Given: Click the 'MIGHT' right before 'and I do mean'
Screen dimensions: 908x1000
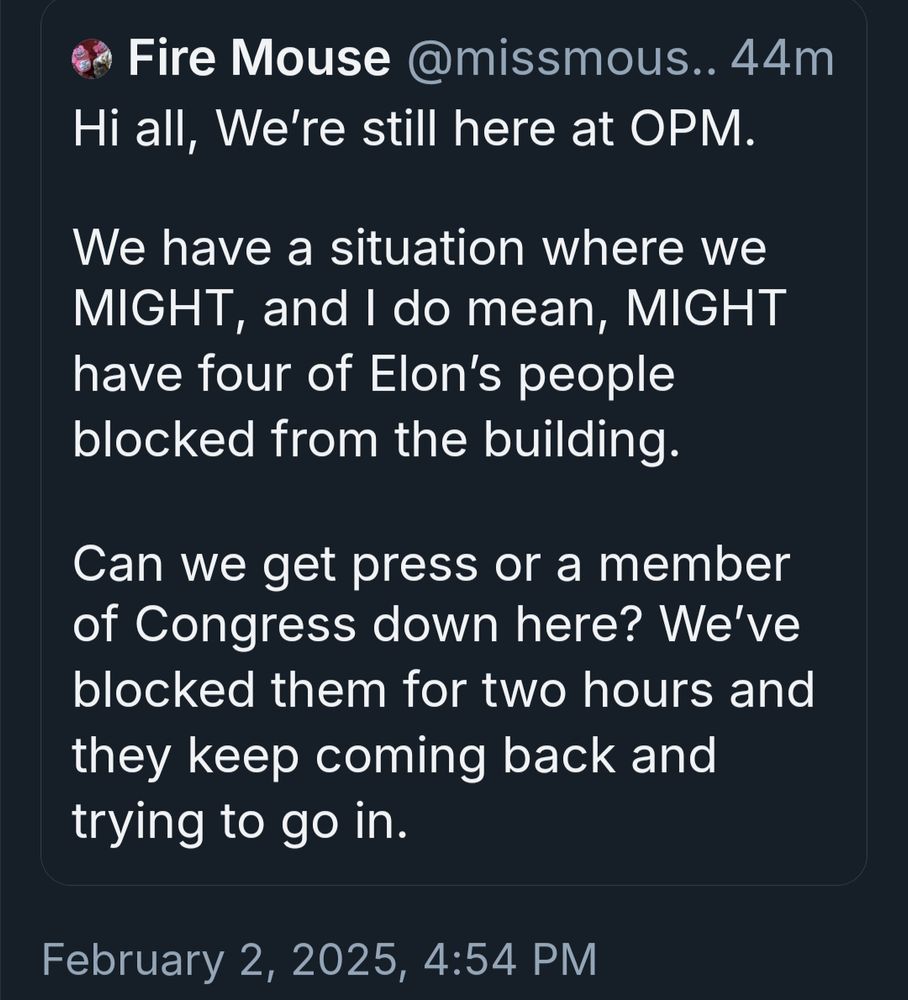Looking at the screenshot, I should pos(152,308).
